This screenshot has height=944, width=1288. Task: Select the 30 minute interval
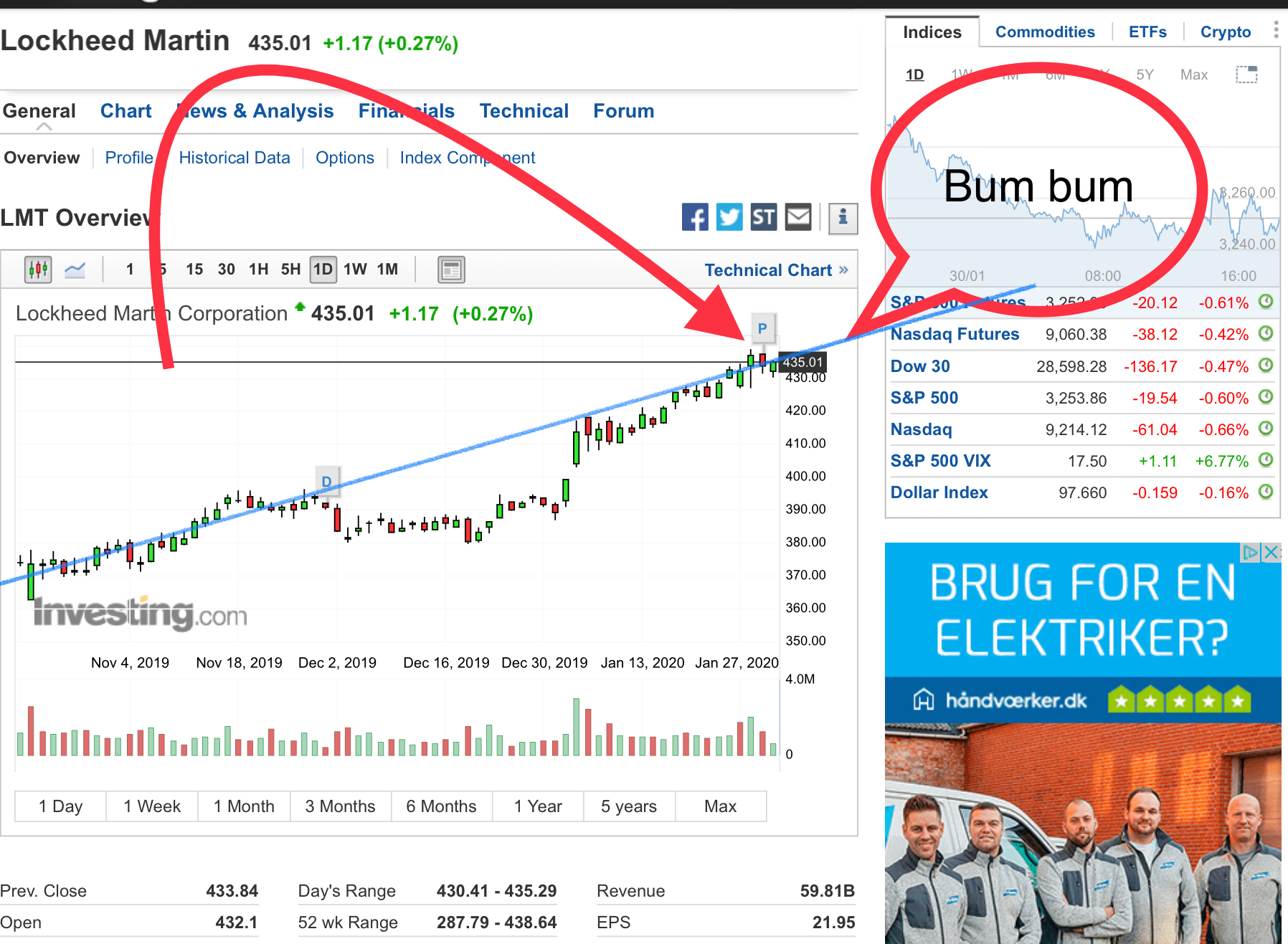(227, 270)
